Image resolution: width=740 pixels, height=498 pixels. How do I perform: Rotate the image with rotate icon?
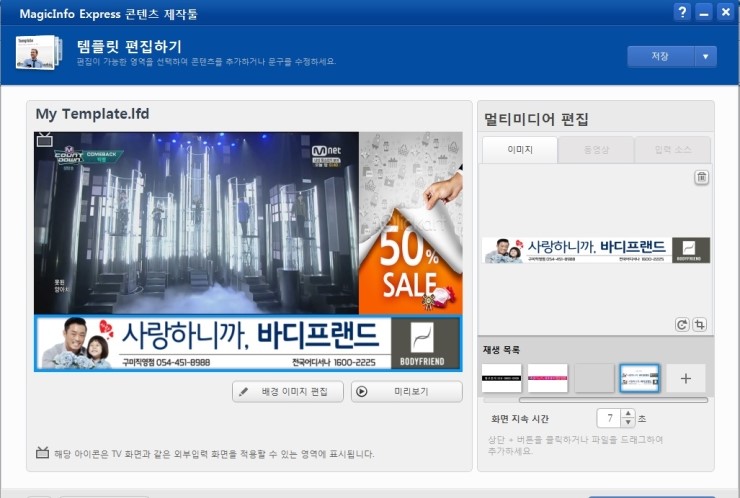pos(682,325)
